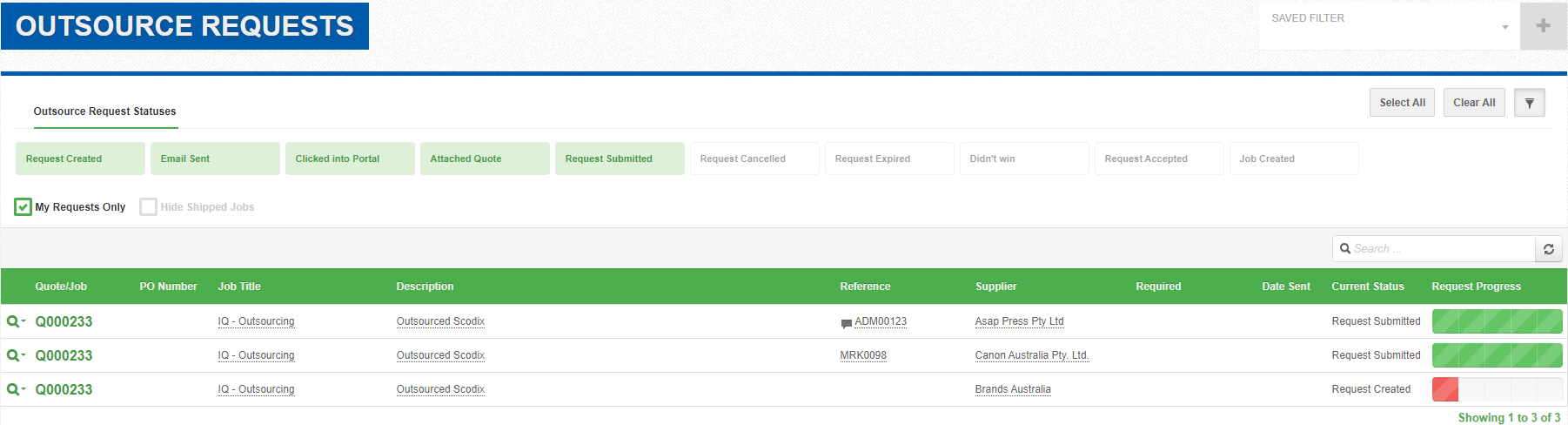The width and height of the screenshot is (1568, 425).
Task: Click green progress bar in Canon Australia row
Action: coord(1497,355)
